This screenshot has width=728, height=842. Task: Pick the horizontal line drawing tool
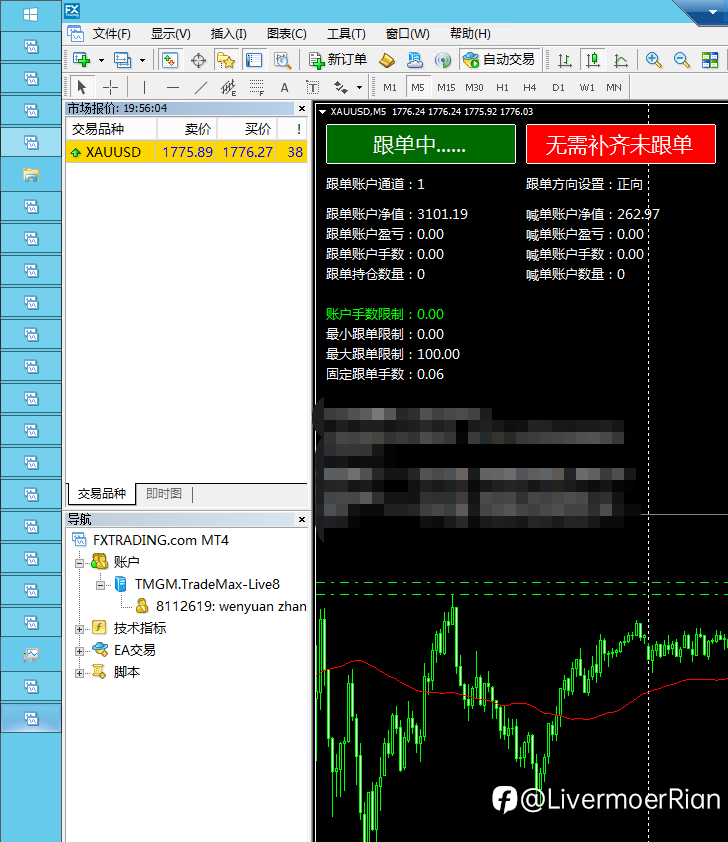[172, 87]
